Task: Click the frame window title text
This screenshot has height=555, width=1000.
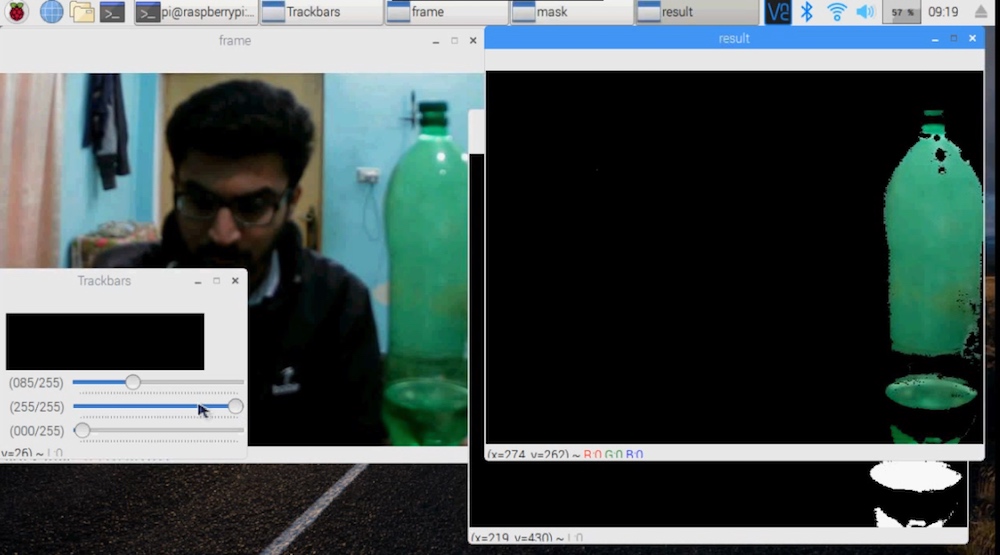Action: [235, 41]
